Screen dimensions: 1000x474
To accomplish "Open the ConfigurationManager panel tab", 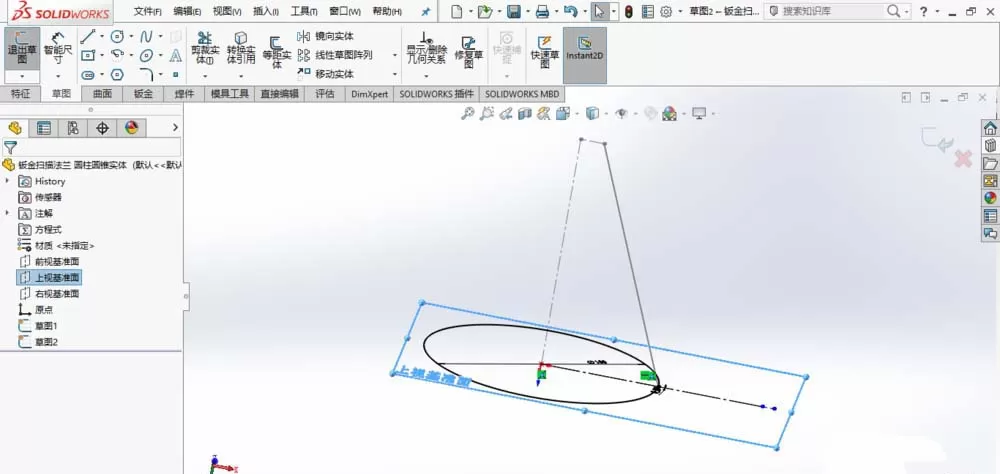I will (73, 128).
